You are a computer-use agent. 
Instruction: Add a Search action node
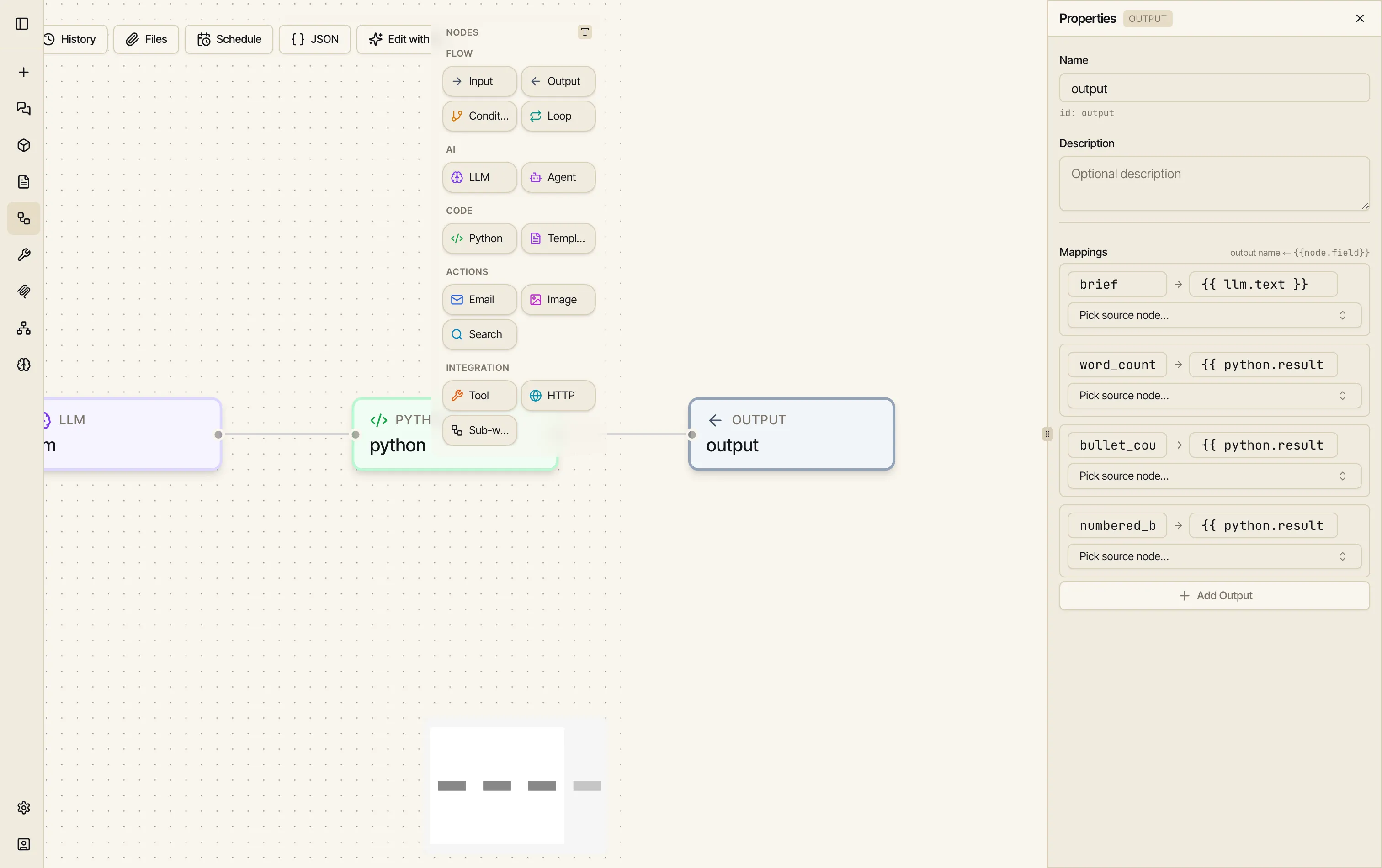pyautogui.click(x=479, y=334)
